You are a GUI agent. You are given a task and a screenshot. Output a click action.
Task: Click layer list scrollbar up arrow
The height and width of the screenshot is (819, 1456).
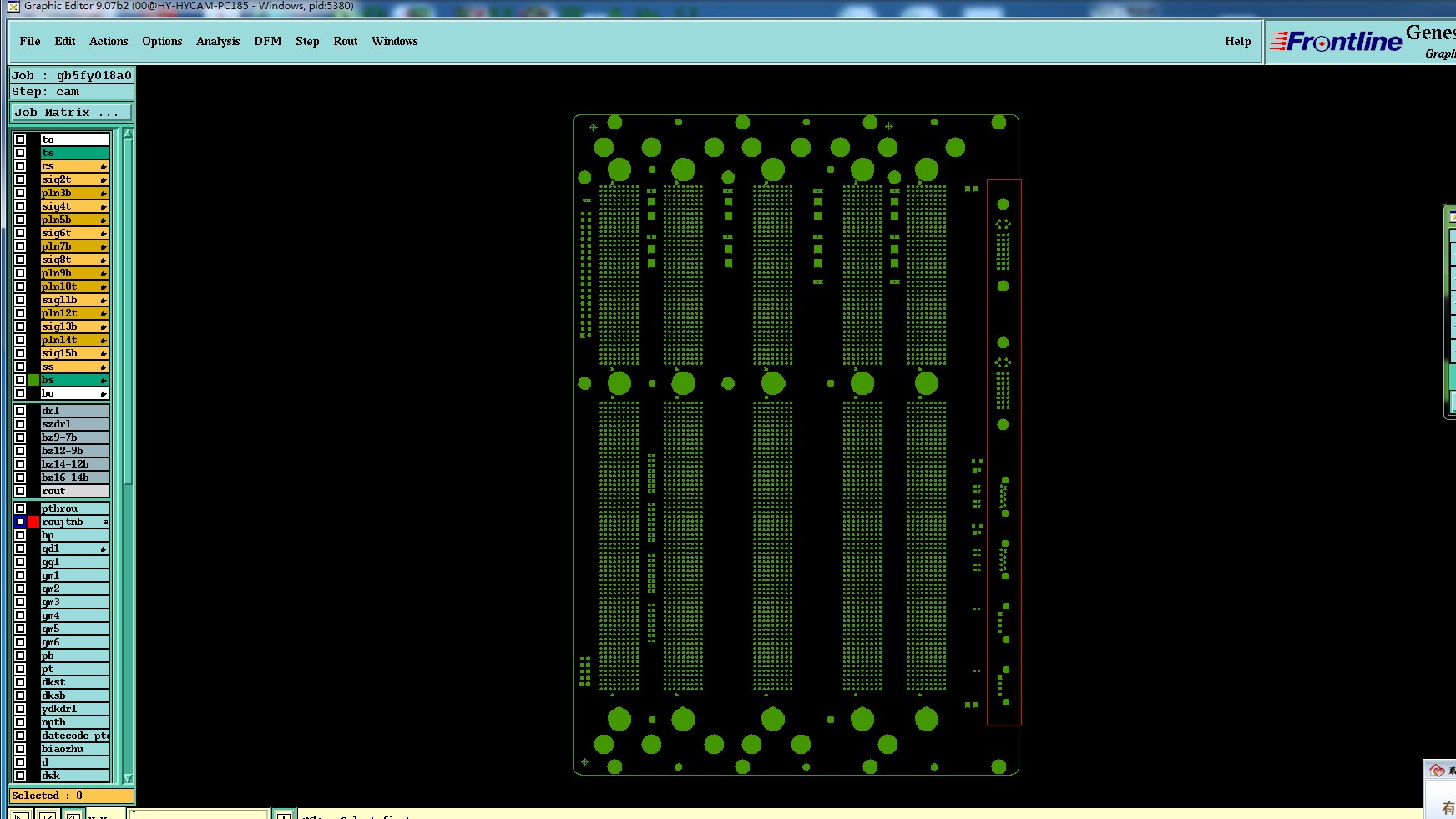[129, 134]
